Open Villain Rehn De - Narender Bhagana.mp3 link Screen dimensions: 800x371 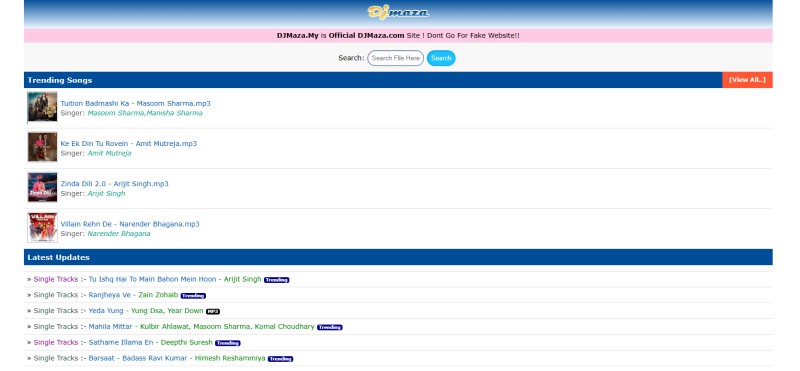(130, 224)
